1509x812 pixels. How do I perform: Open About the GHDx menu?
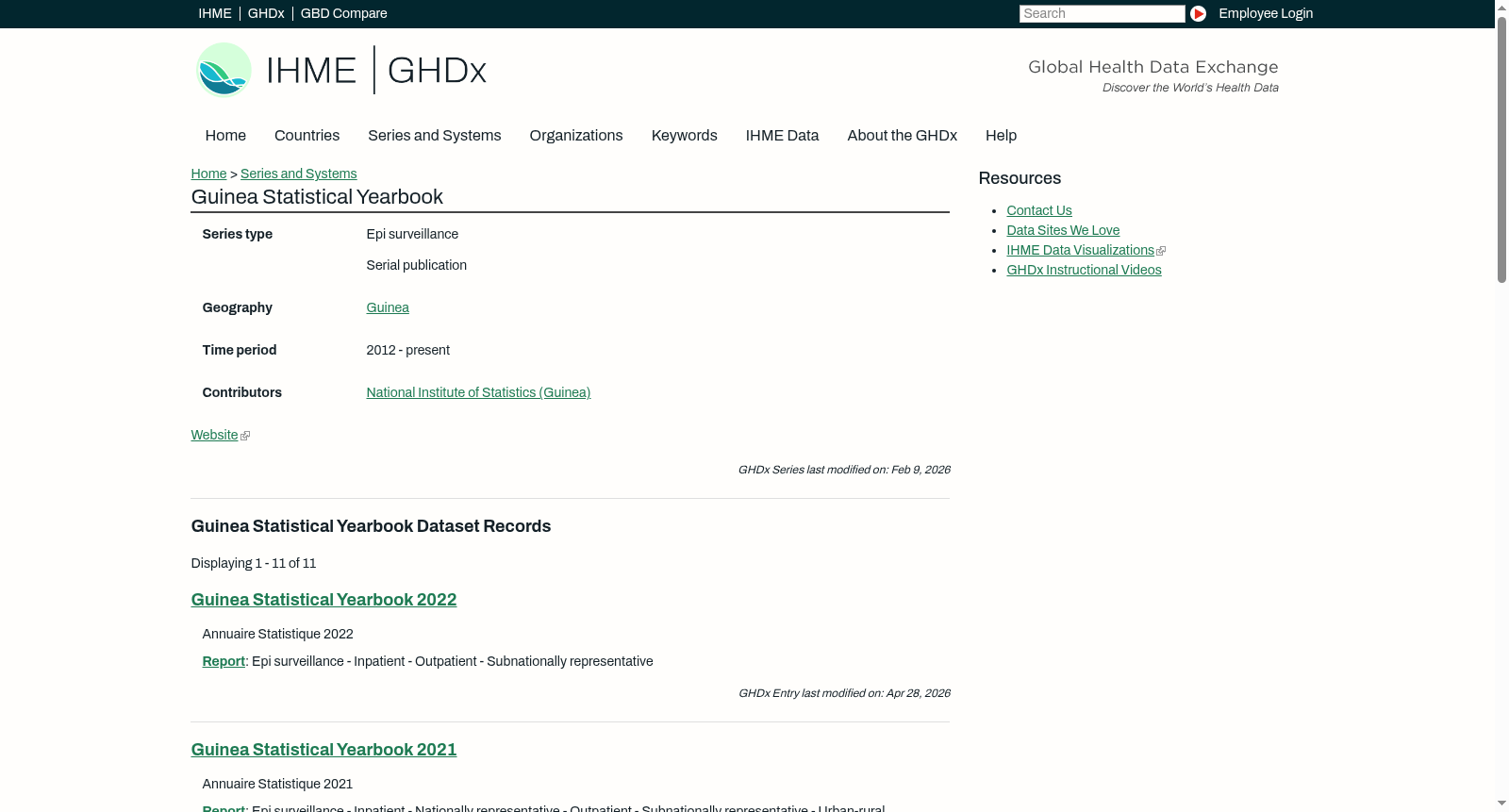[x=903, y=136]
